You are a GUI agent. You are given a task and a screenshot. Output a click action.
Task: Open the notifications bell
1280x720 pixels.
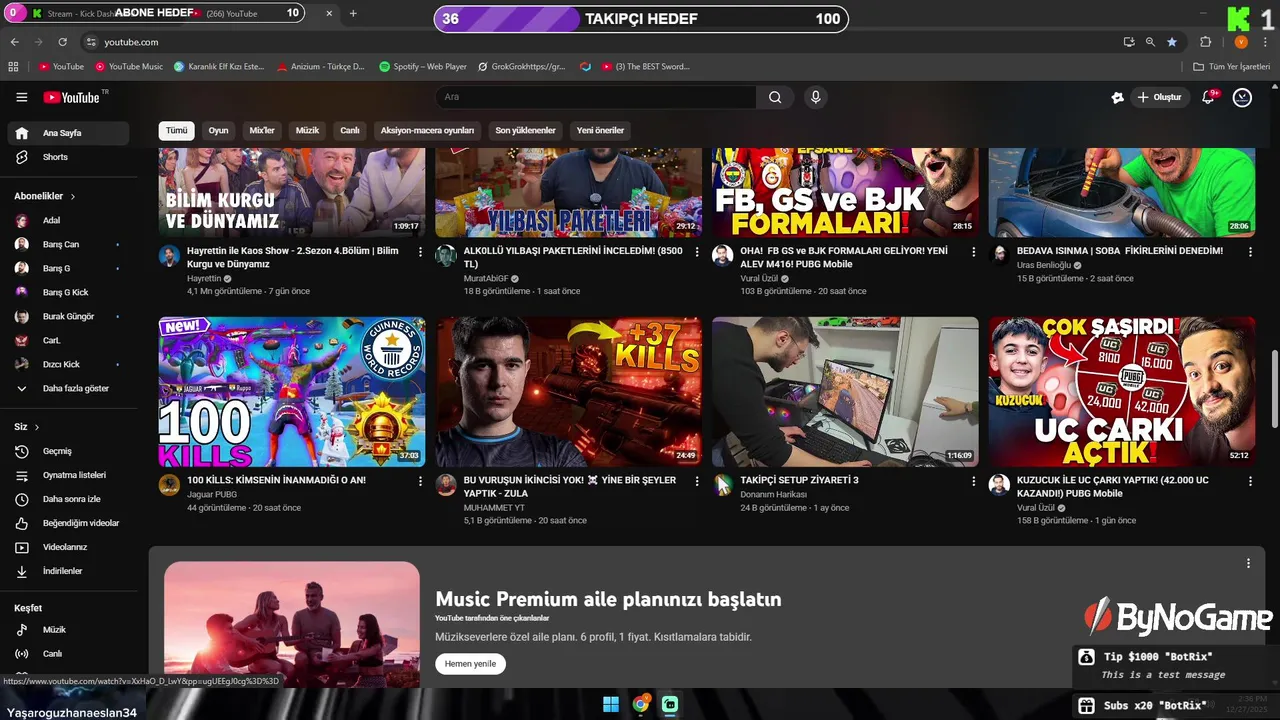coord(1208,97)
